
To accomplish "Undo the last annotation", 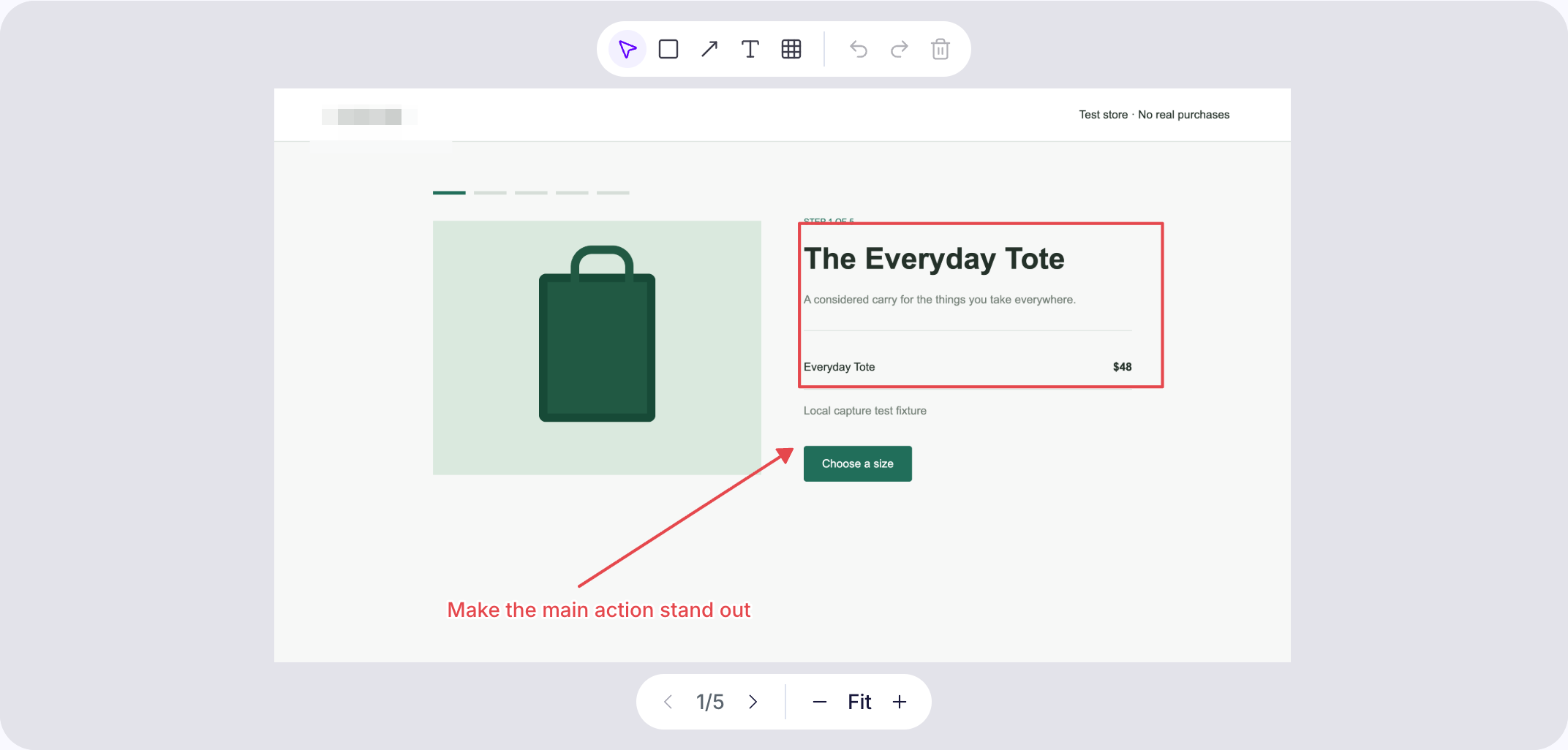I will pyautogui.click(x=859, y=49).
